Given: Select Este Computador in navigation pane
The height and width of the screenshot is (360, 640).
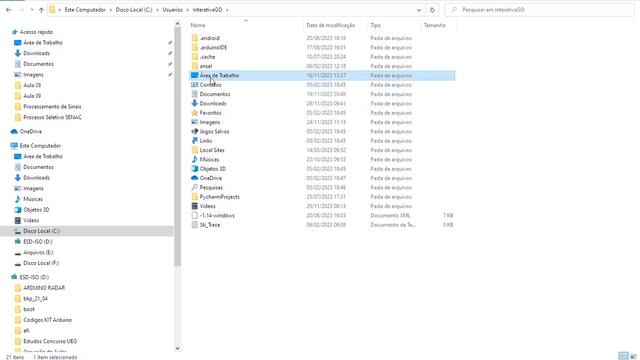Looking at the screenshot, I should tap(40, 146).
